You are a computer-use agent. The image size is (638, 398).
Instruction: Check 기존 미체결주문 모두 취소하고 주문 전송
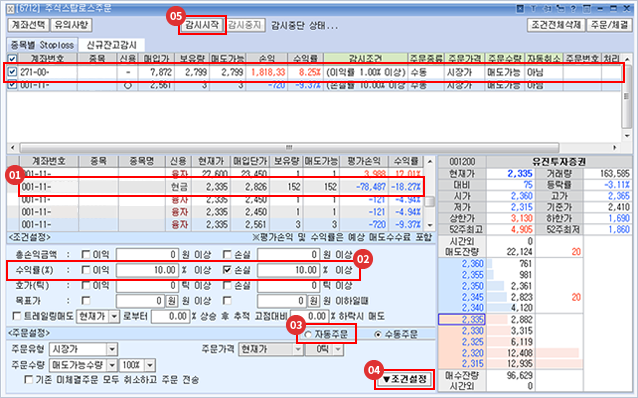click(28, 380)
